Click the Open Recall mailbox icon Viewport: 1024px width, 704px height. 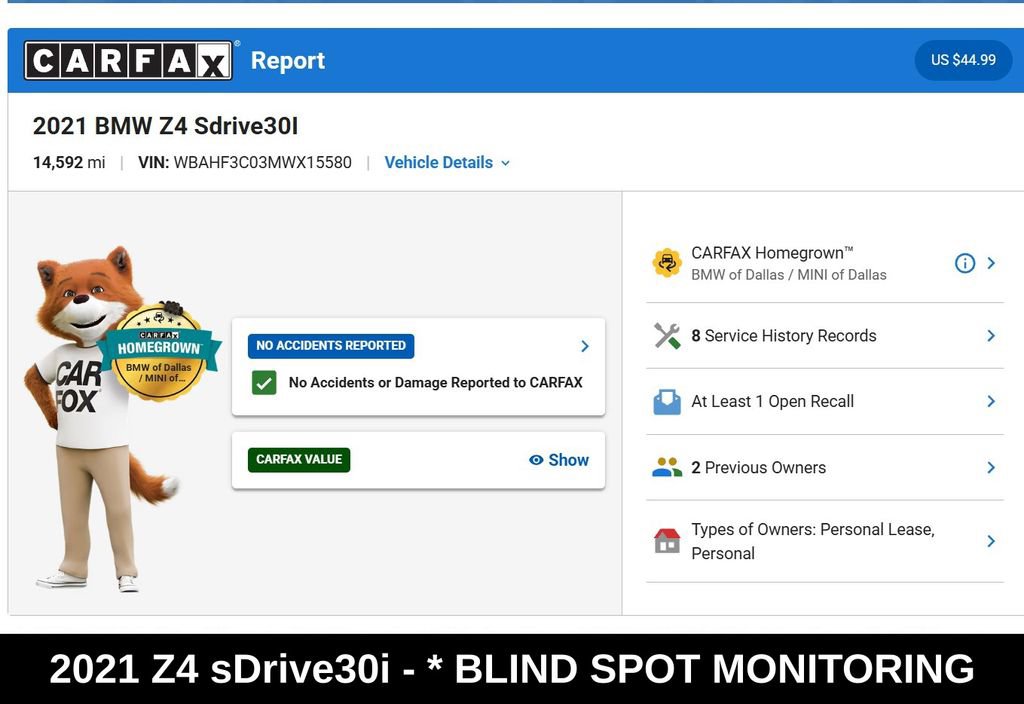tap(667, 402)
